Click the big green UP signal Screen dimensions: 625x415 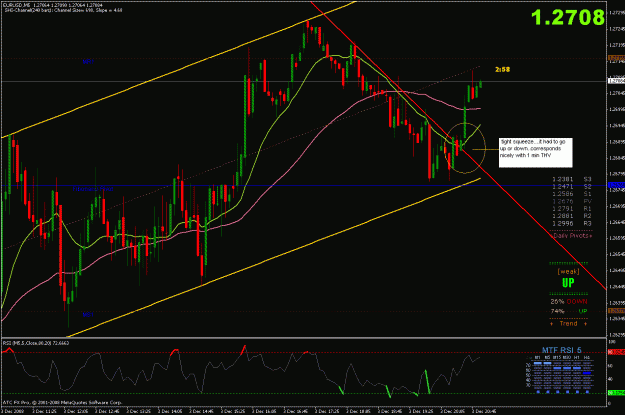568,283
